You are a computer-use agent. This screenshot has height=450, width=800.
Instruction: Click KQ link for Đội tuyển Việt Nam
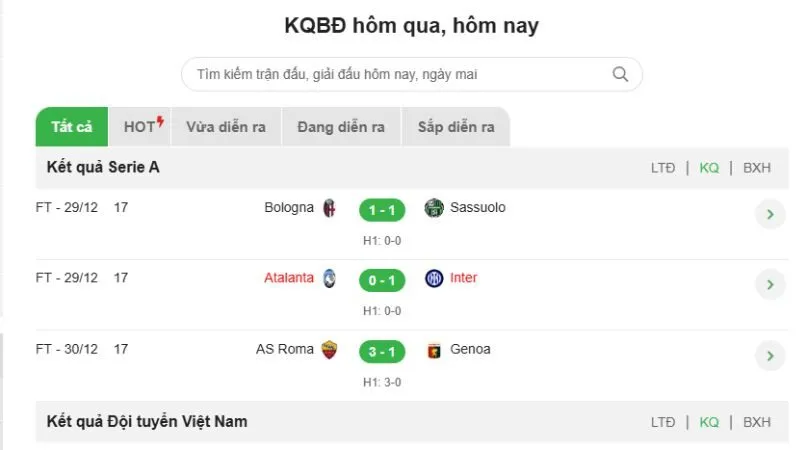(709, 422)
